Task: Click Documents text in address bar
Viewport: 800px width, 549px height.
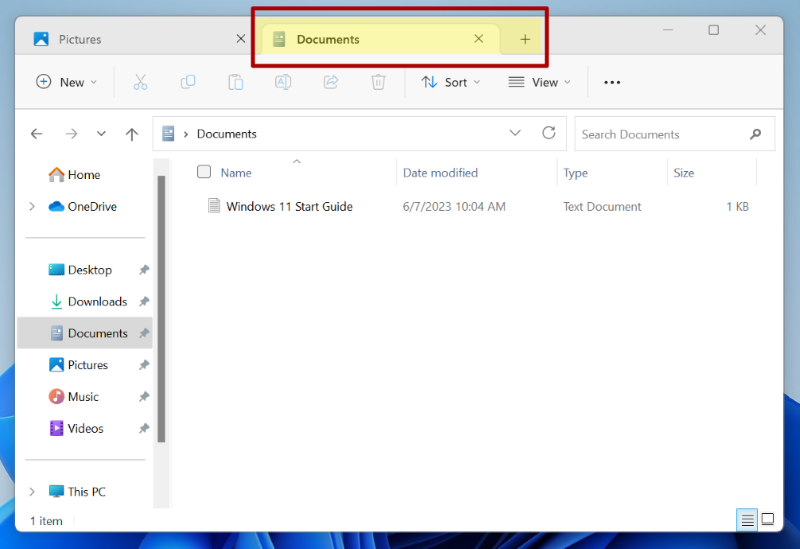Action: pyautogui.click(x=227, y=134)
